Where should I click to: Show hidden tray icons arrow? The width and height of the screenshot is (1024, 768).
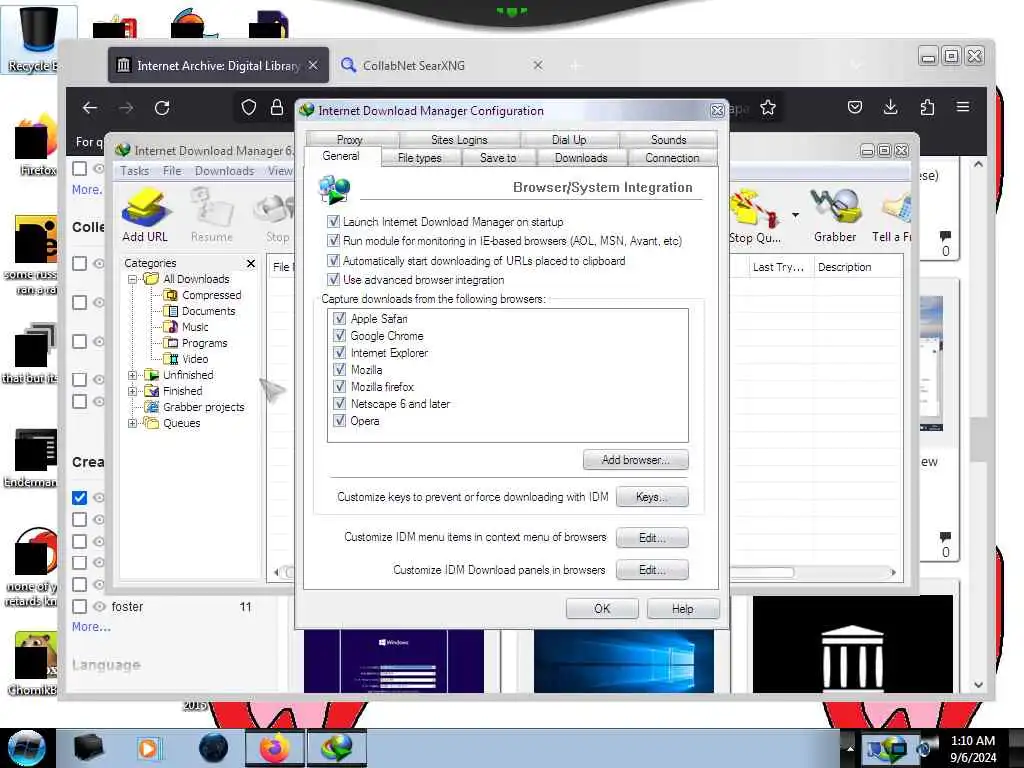point(850,748)
